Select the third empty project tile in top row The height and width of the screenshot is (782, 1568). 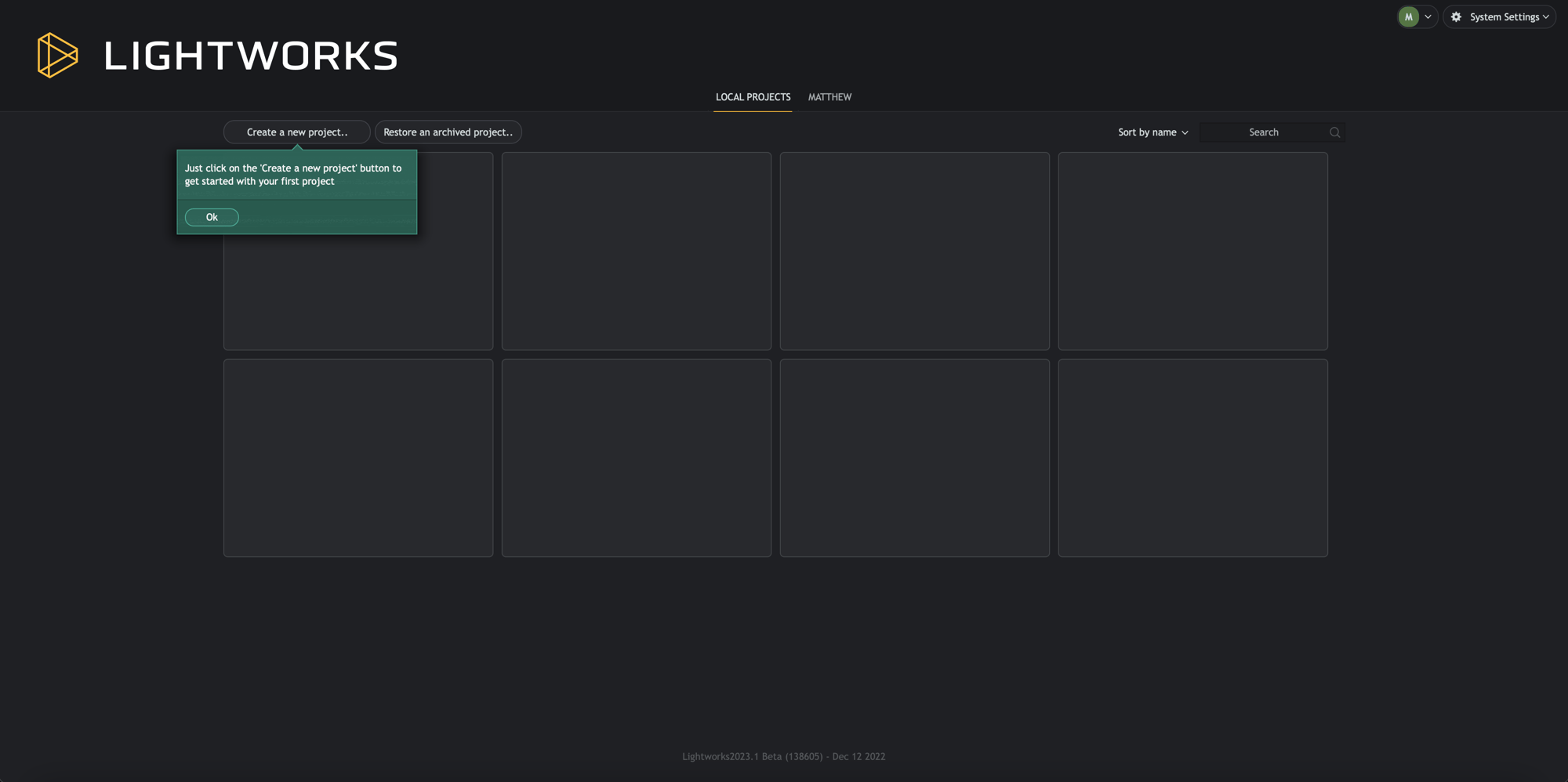pos(914,251)
